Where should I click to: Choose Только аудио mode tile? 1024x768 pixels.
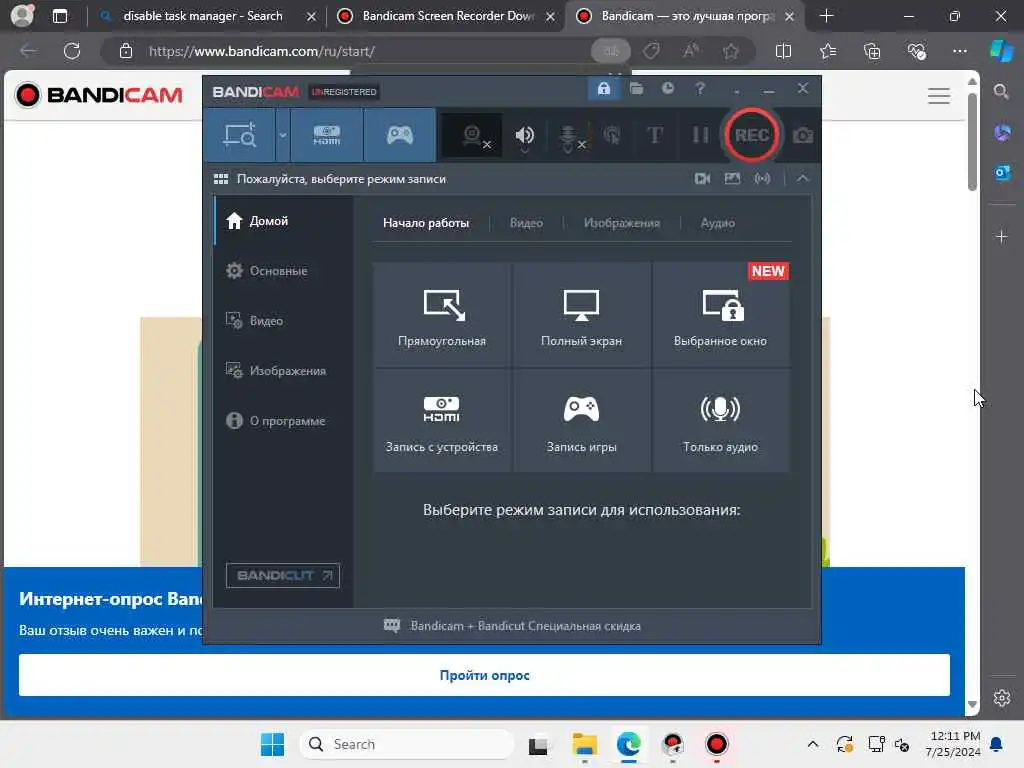[720, 420]
